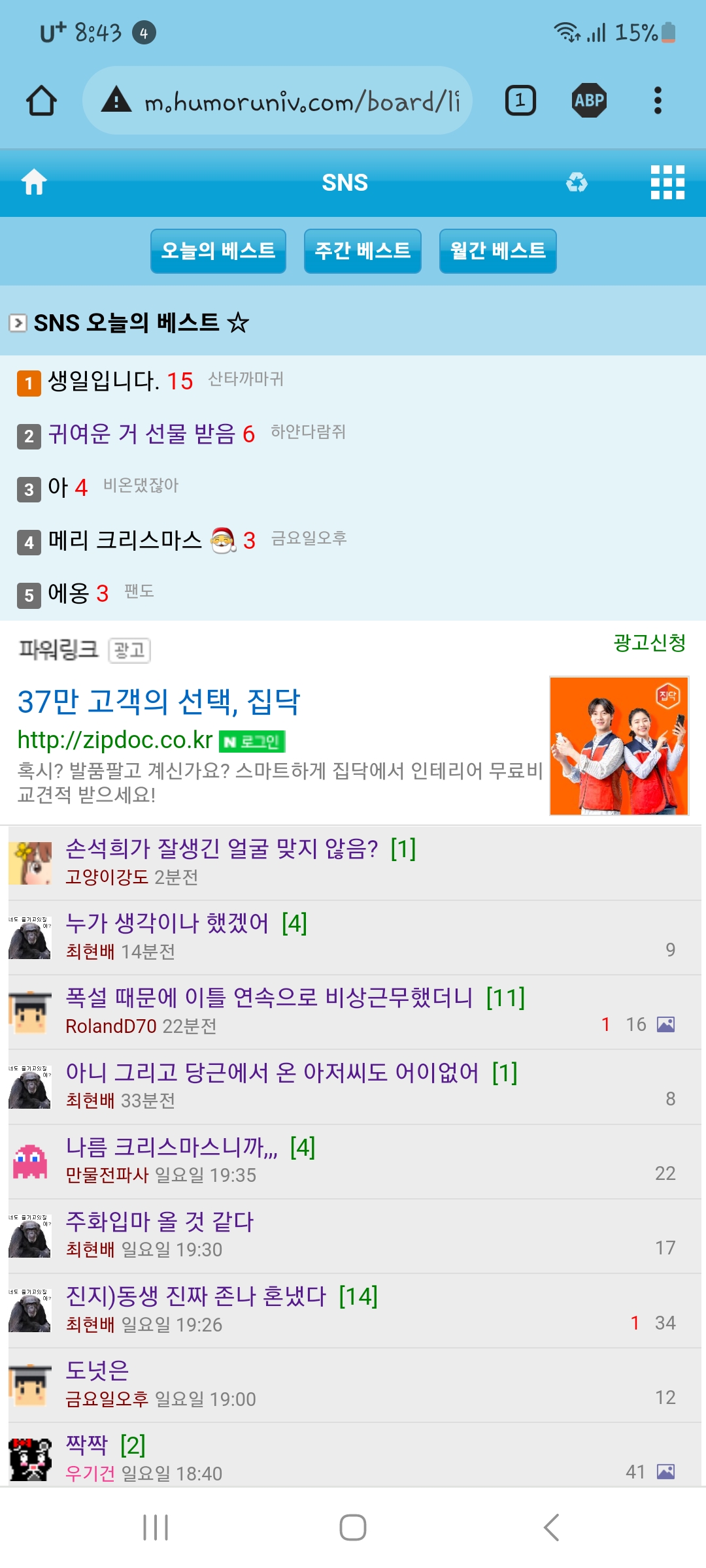
Task: Tap the image icon on RolandD70's post
Action: [666, 1024]
